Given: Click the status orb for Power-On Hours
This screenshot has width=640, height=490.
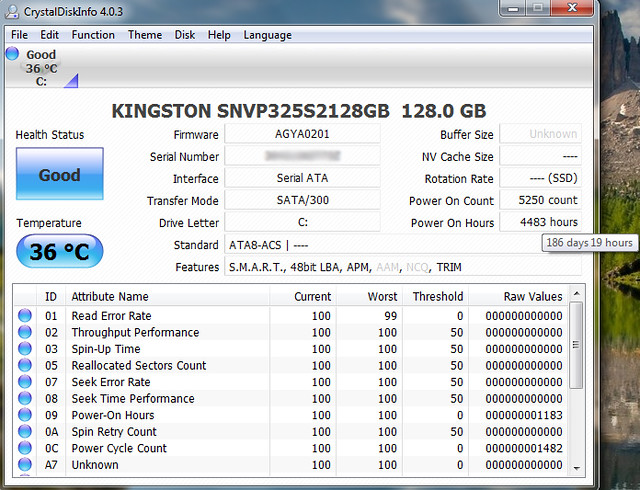Looking at the screenshot, I should (x=25, y=415).
